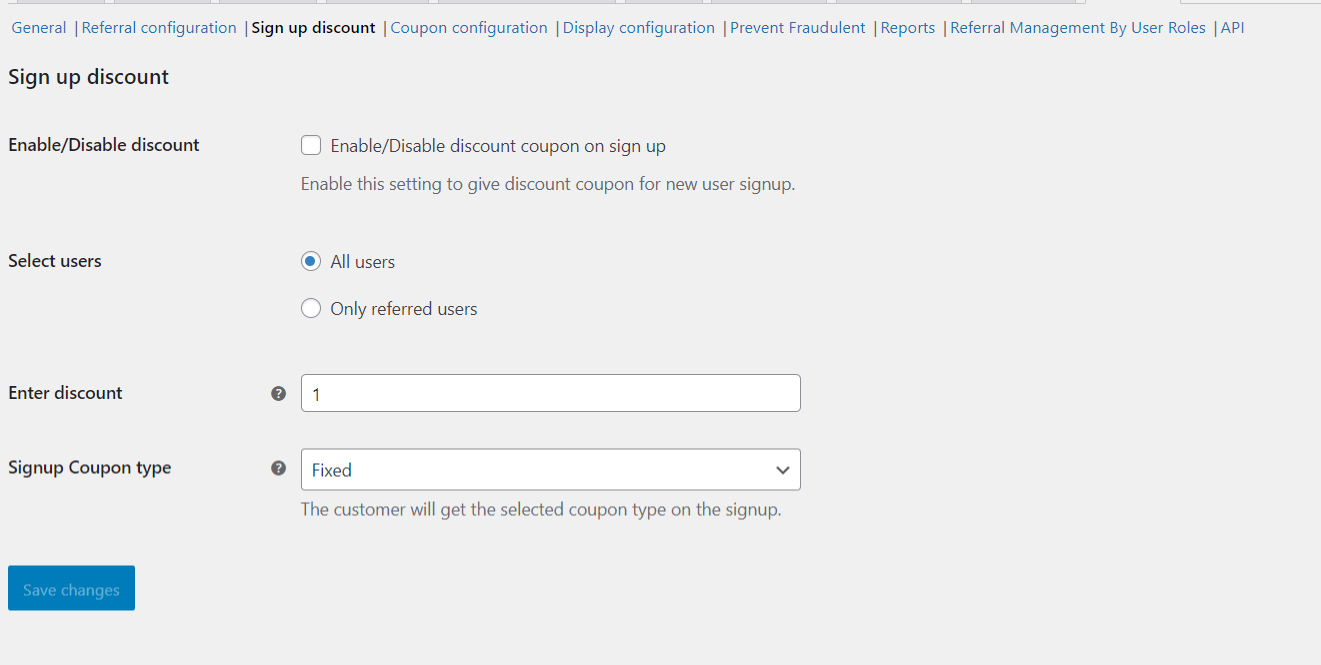1321x665 pixels.
Task: Choose Only referred users radio option
Action: [x=311, y=309]
